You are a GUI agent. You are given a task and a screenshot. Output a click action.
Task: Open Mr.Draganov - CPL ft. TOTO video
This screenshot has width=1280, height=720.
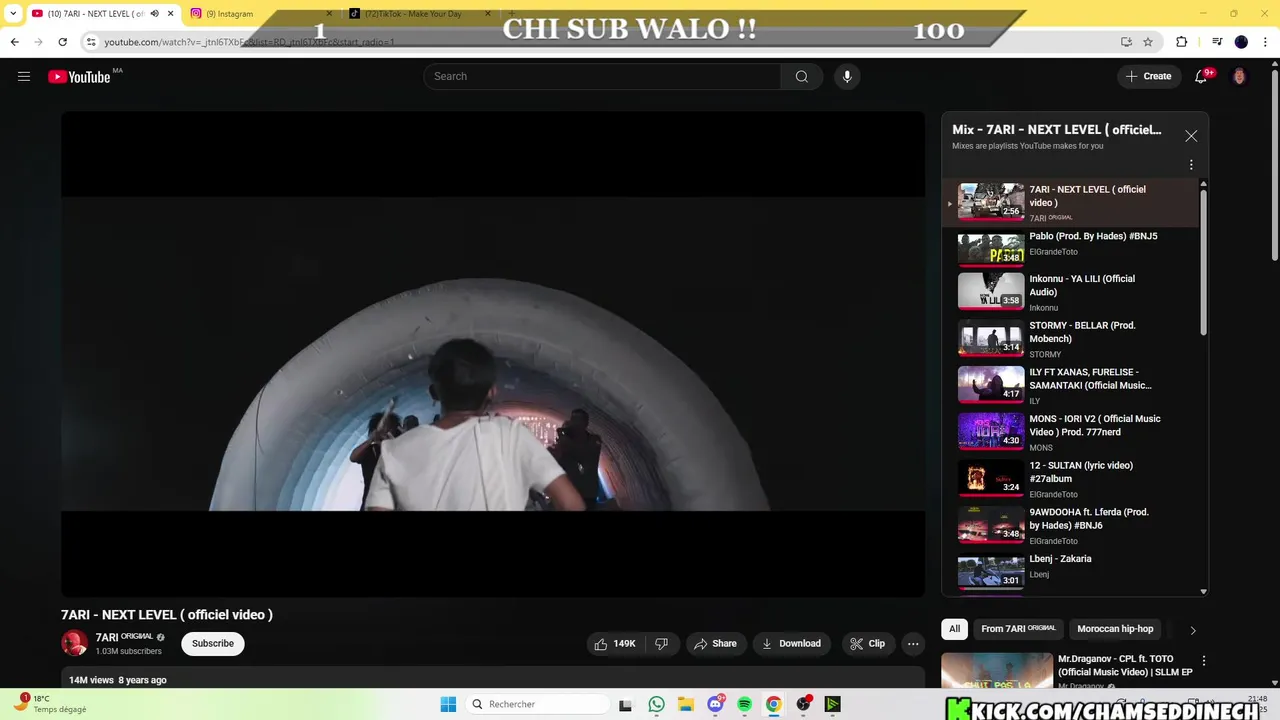click(1125, 666)
